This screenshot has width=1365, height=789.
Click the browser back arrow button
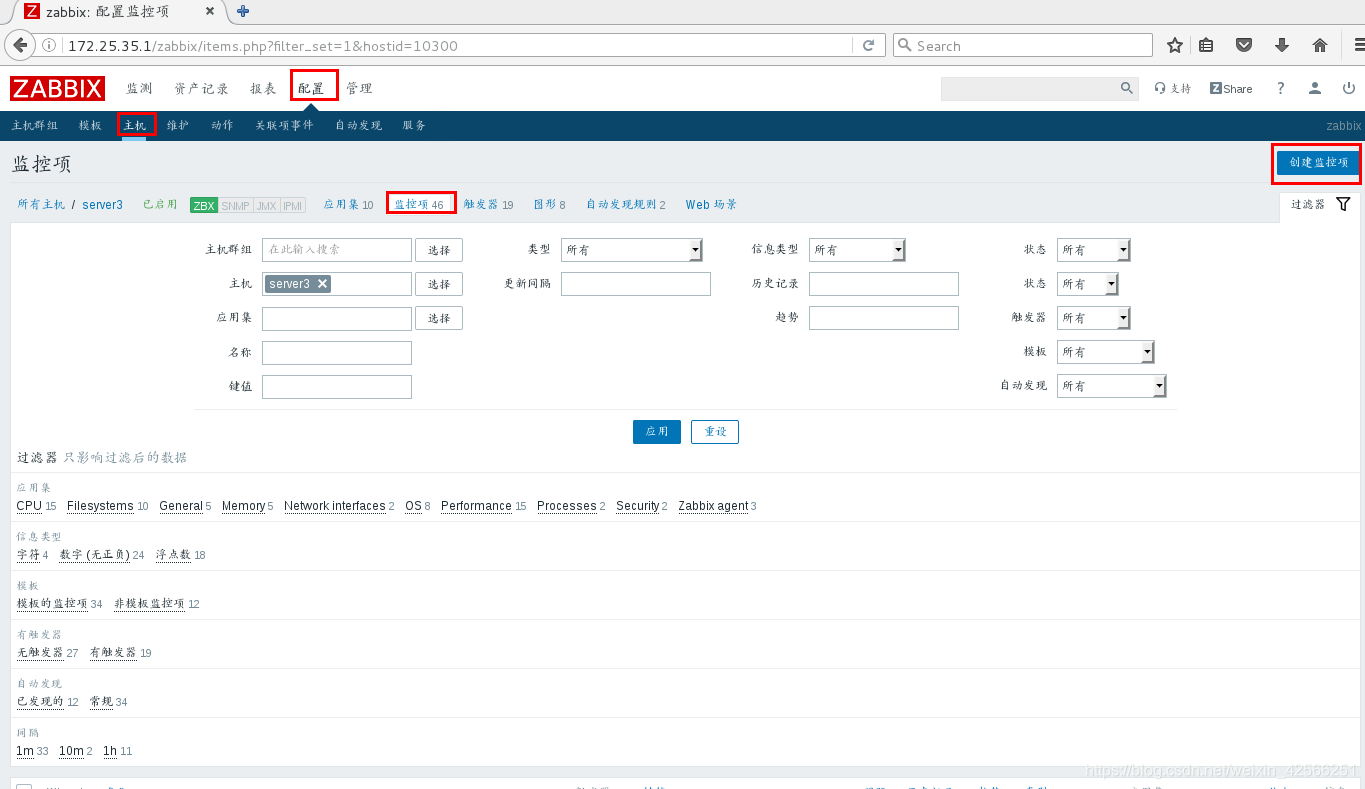point(20,45)
